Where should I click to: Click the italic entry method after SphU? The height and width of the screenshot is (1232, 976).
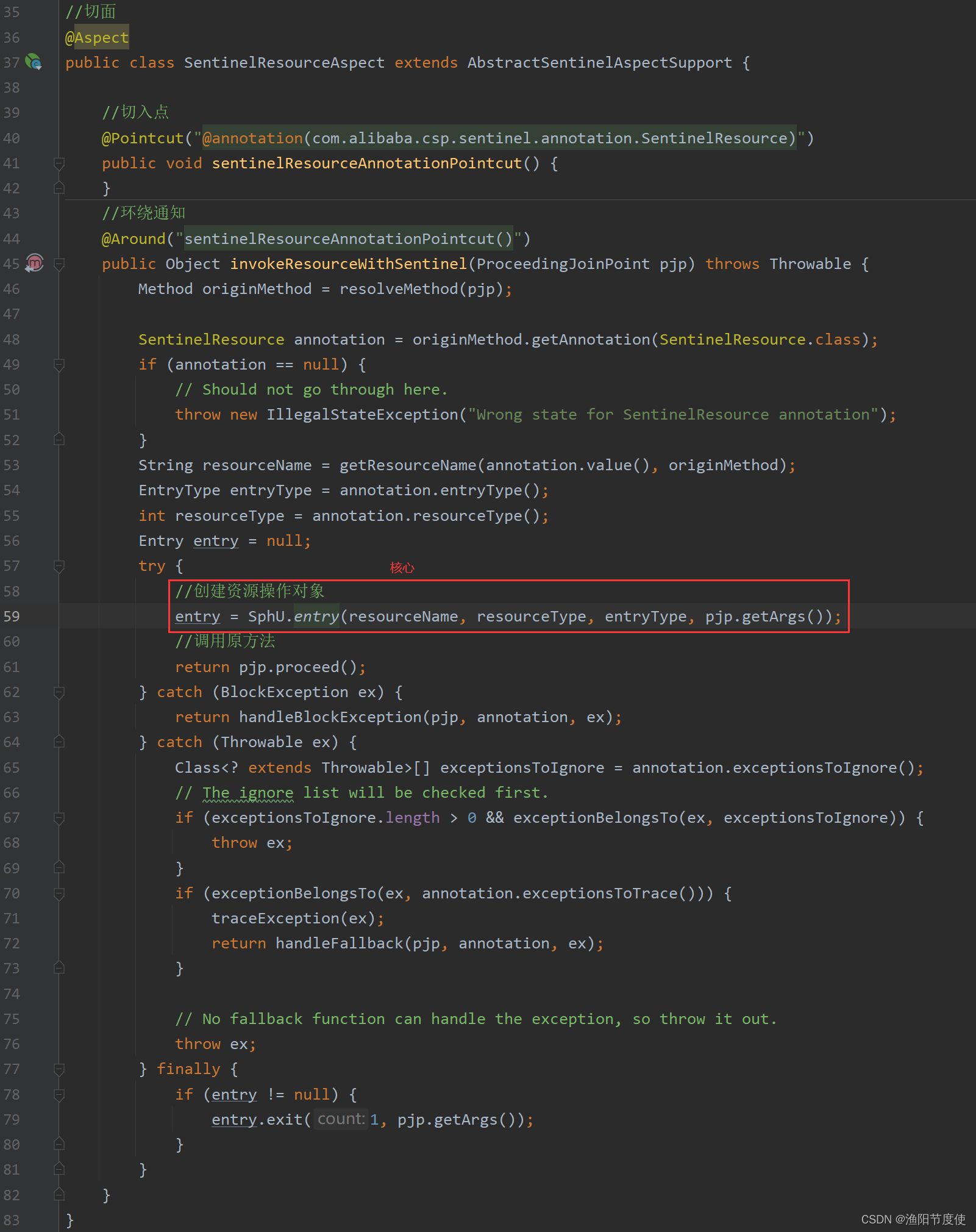316,617
